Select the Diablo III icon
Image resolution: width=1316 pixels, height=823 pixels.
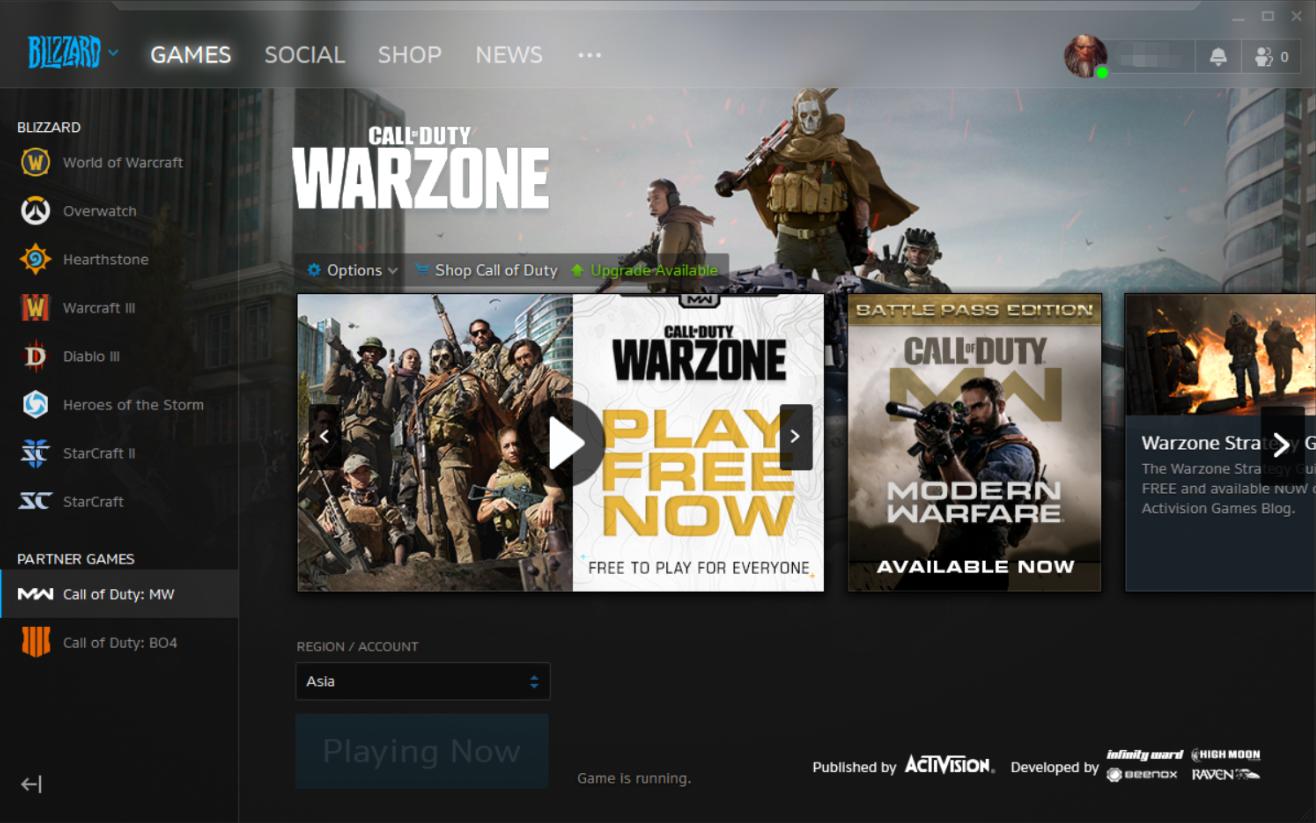(x=35, y=356)
